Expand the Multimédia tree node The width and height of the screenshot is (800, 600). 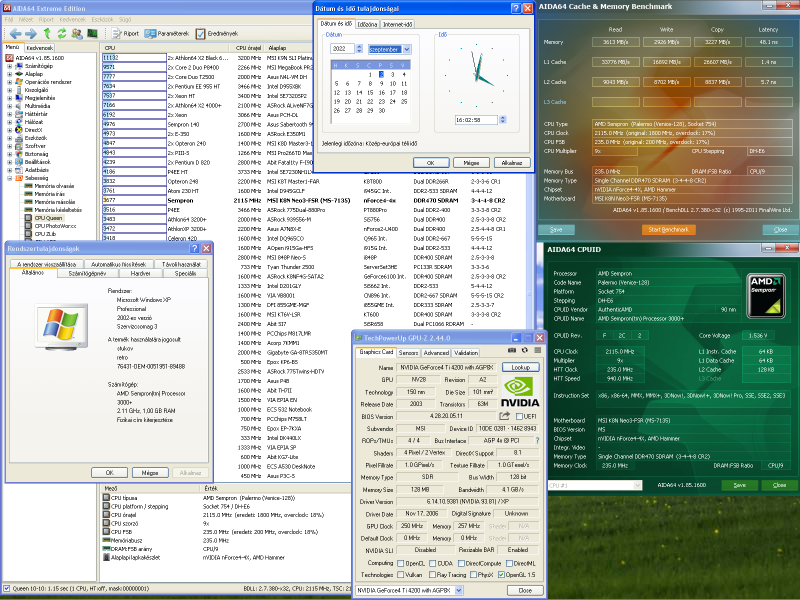[x=9, y=106]
